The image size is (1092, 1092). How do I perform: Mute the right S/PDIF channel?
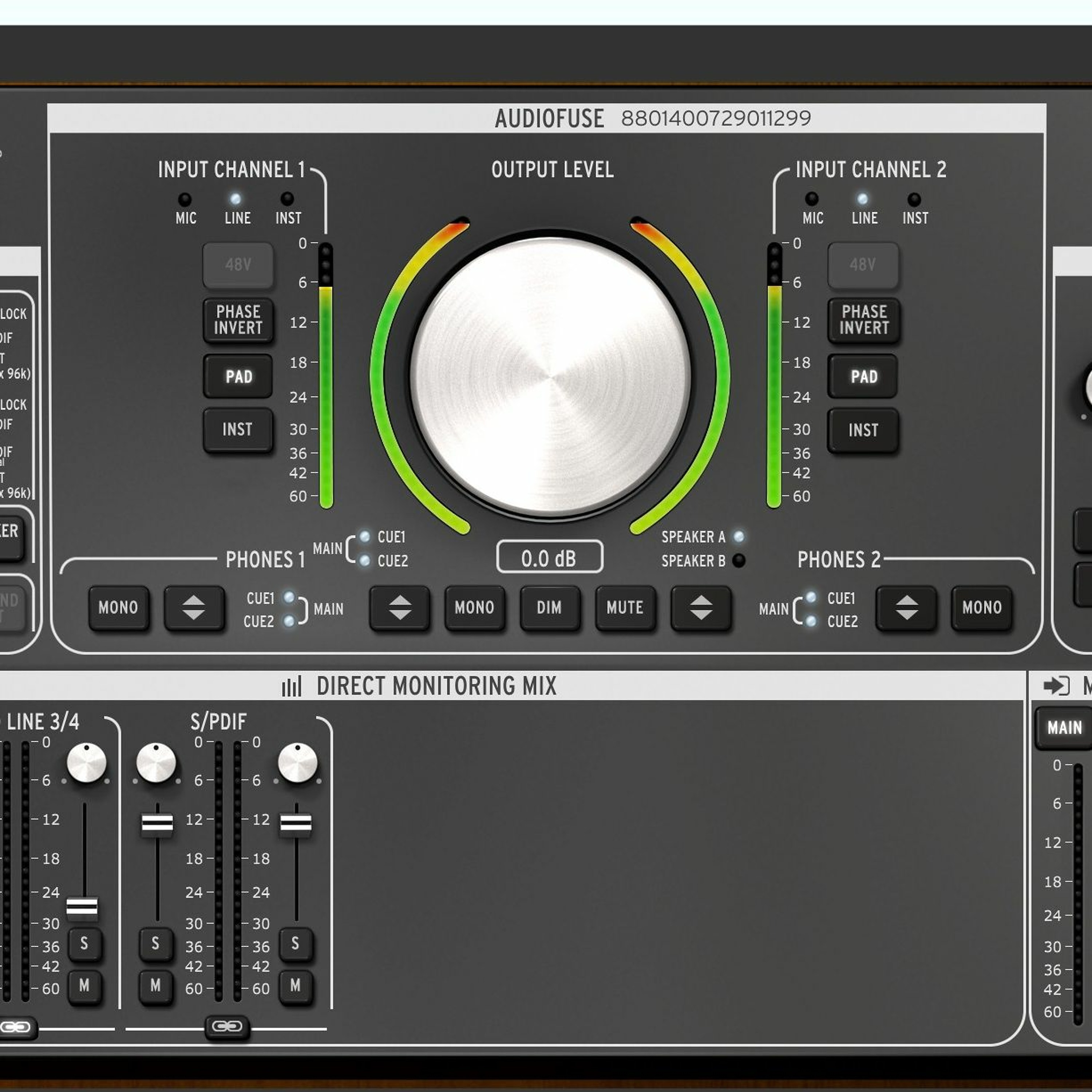click(296, 985)
